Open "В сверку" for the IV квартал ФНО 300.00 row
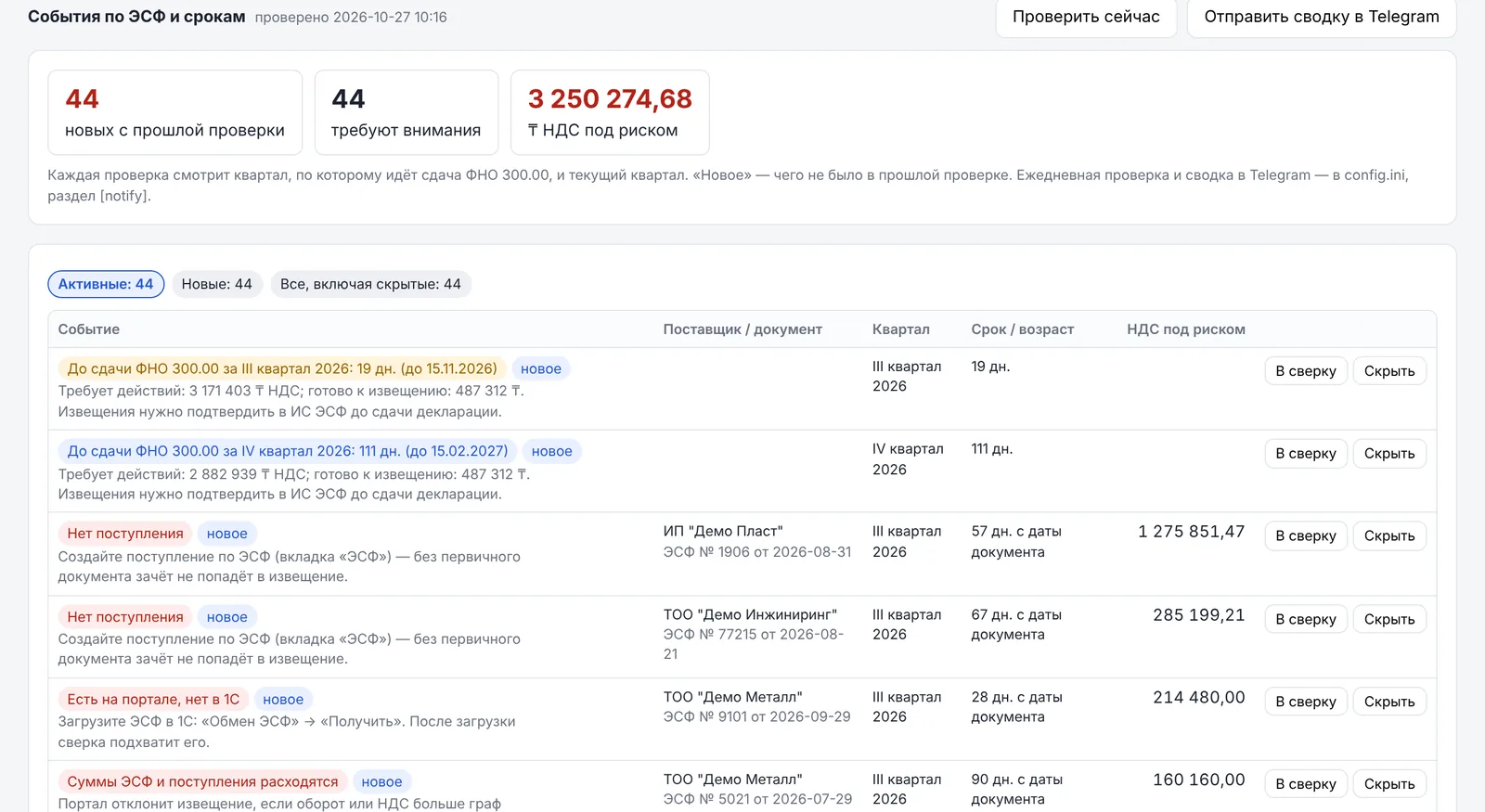Image resolution: width=1485 pixels, height=812 pixels. (x=1306, y=454)
